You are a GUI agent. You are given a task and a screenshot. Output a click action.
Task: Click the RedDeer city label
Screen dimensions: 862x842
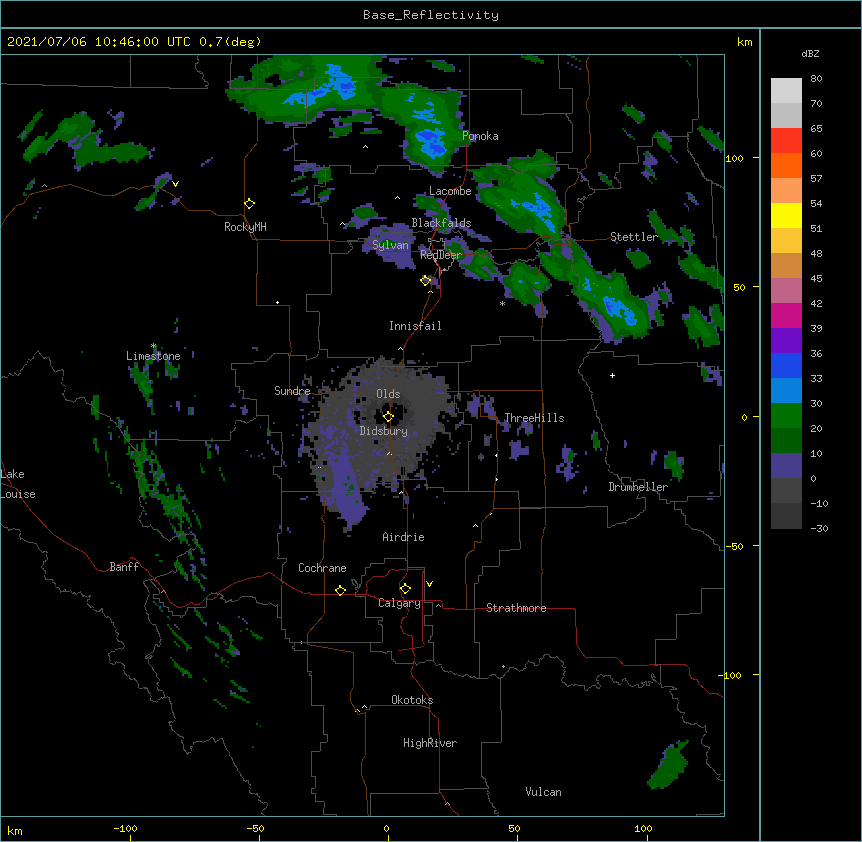[x=441, y=254]
